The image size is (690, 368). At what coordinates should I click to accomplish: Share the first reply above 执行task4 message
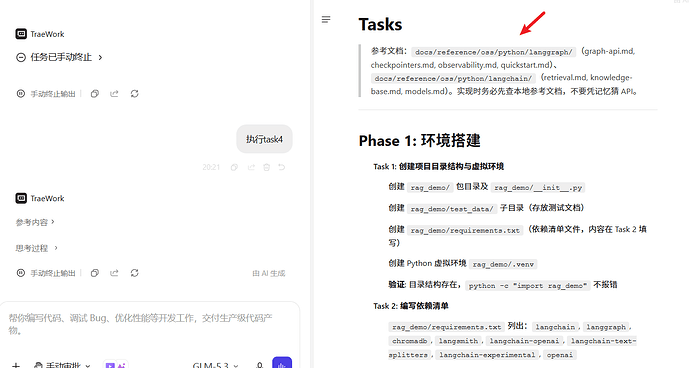tap(114, 94)
